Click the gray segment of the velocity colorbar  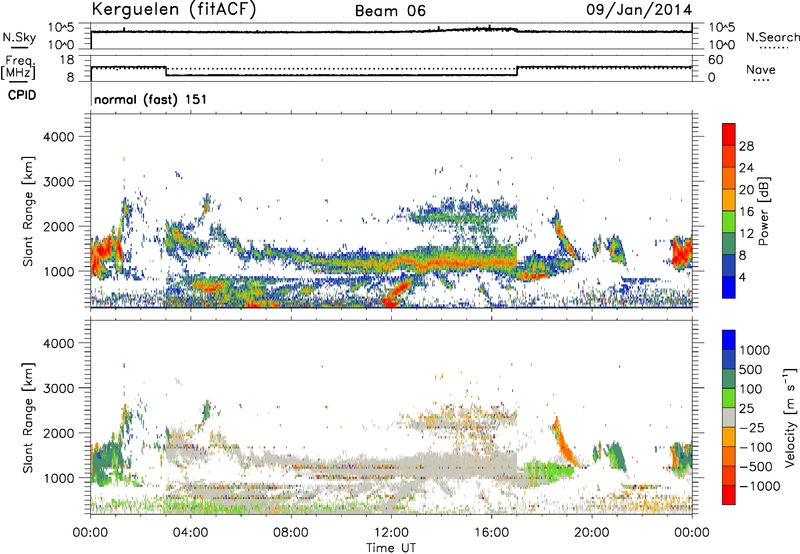coord(729,417)
